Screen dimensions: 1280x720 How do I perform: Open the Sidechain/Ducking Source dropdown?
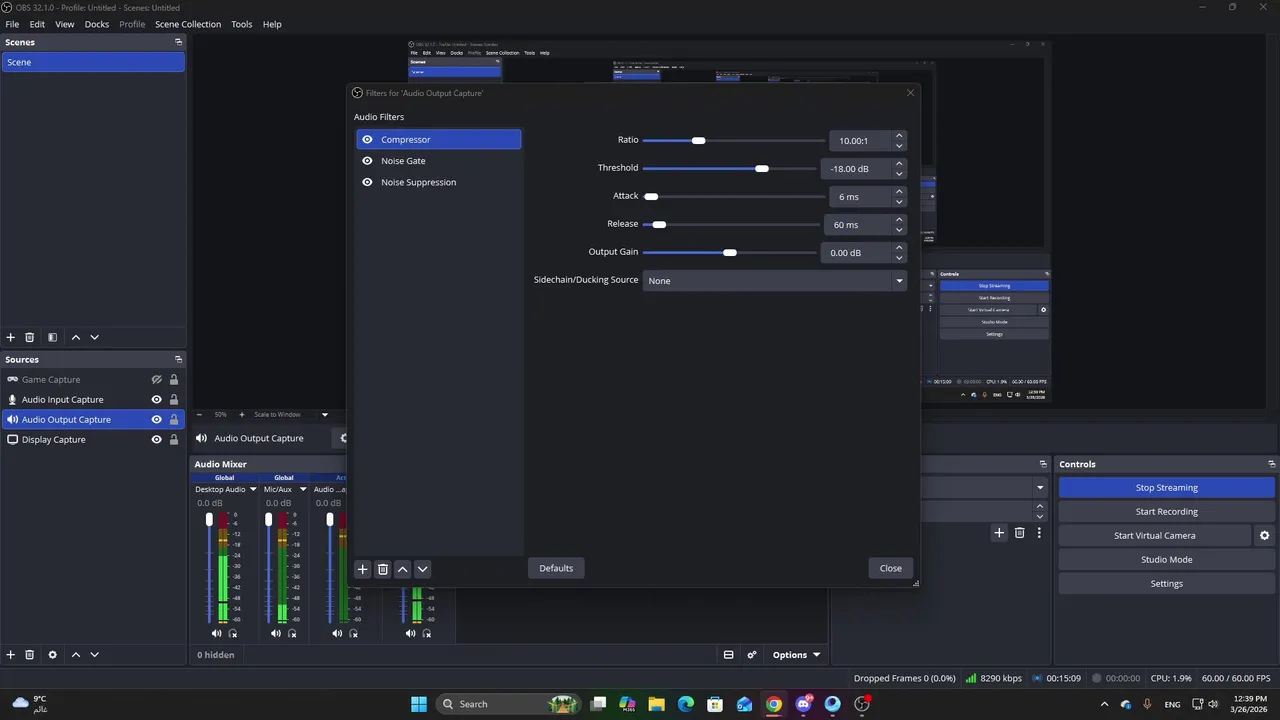775,281
